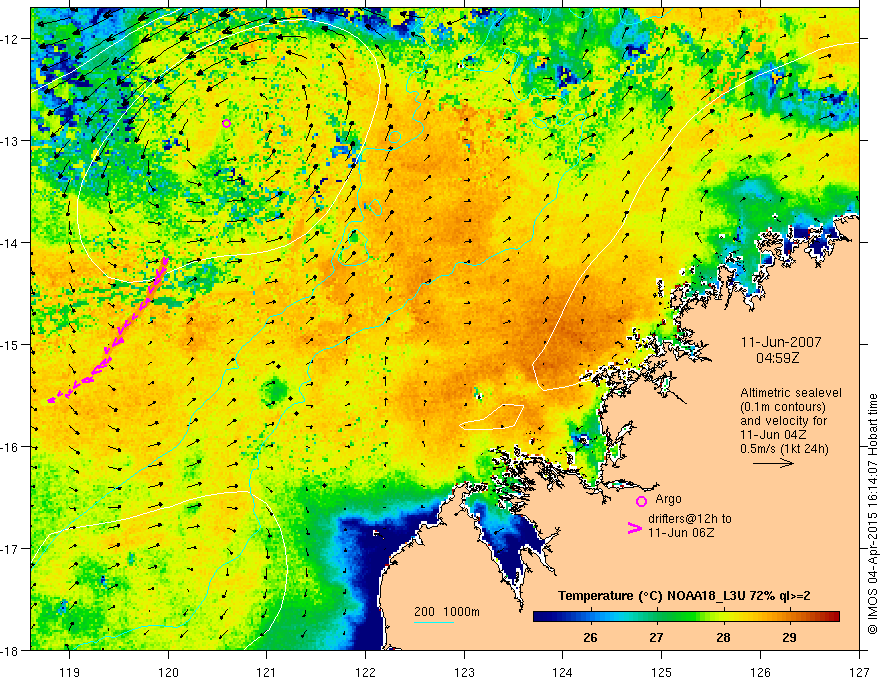Click the '11-Jun 04Z' text line
Screen dimensions: 880x680
[774, 435]
